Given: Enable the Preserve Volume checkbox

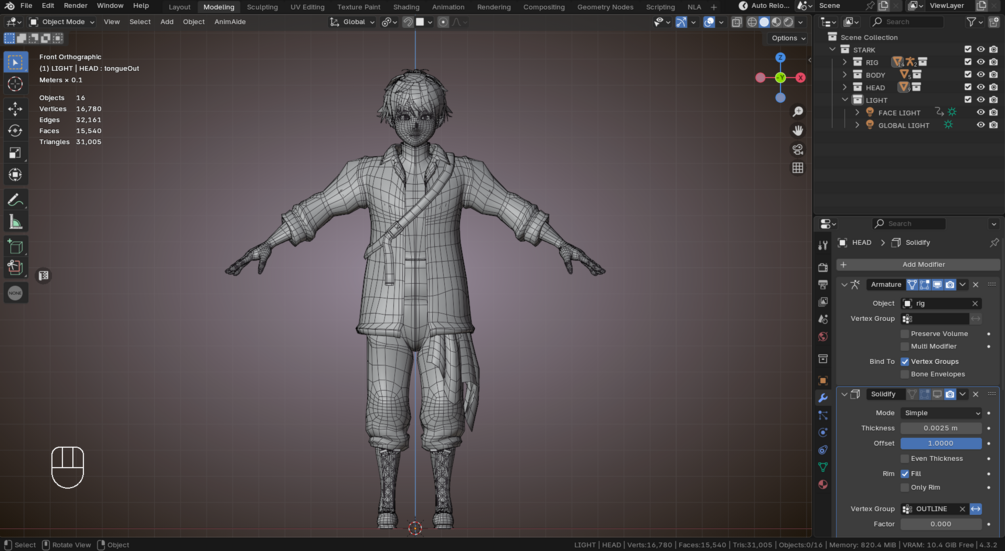Looking at the screenshot, I should coord(905,334).
